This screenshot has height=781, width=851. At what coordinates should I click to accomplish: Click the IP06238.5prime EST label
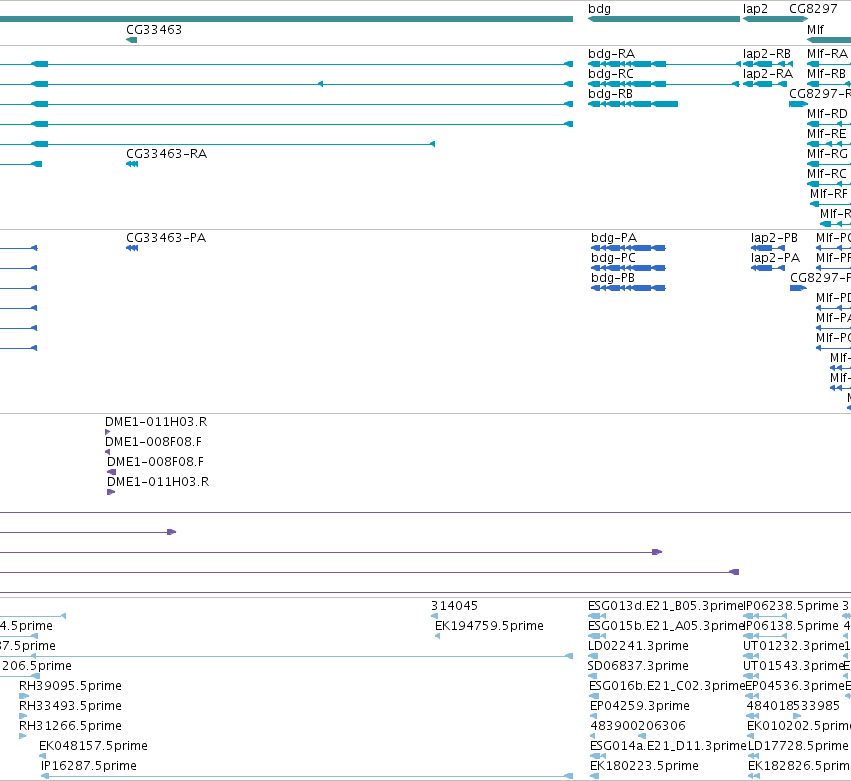click(x=791, y=606)
